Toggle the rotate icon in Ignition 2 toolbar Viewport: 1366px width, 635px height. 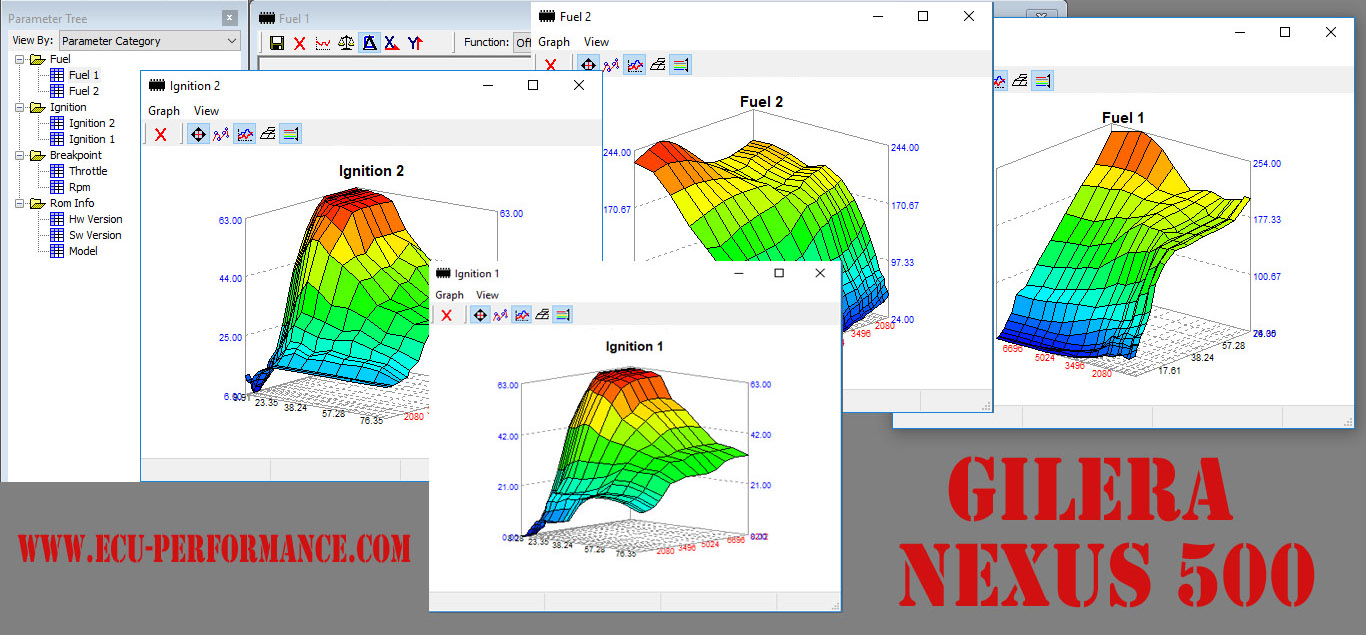(198, 134)
